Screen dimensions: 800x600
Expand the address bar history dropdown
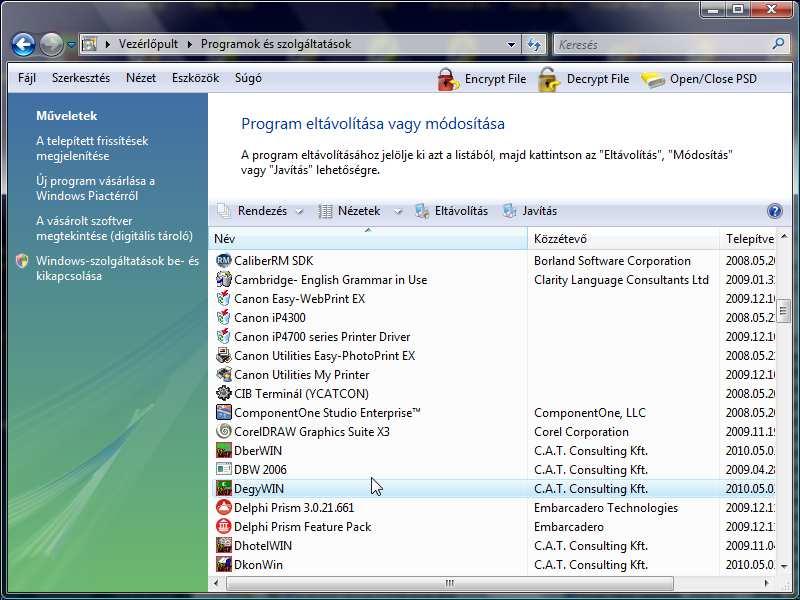[x=511, y=44]
